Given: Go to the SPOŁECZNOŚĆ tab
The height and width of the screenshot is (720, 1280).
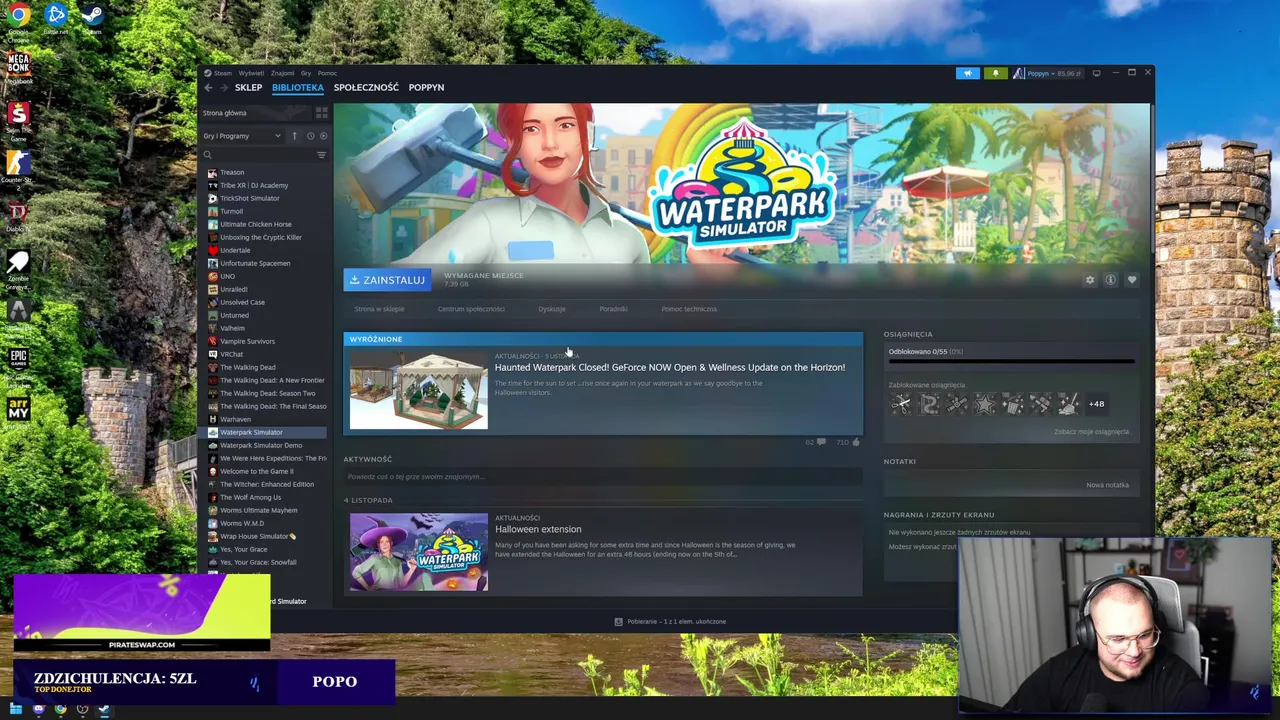Looking at the screenshot, I should pos(366,88).
